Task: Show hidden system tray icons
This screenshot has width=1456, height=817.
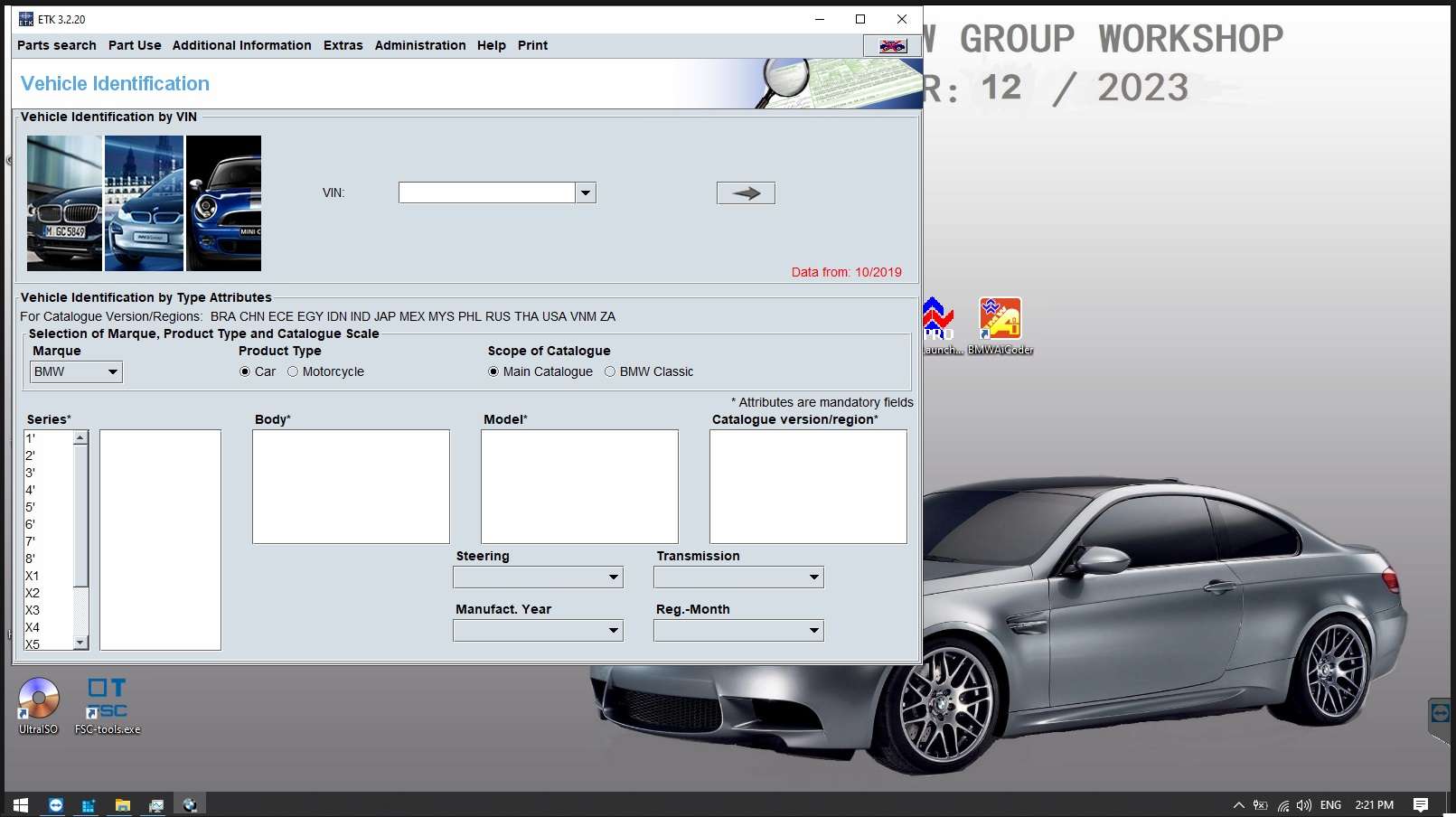Action: [1239, 804]
